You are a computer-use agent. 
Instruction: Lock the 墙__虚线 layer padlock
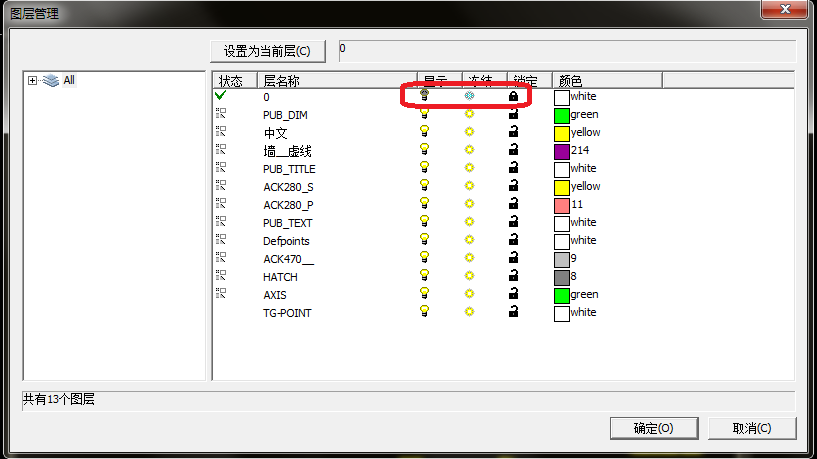(513, 150)
